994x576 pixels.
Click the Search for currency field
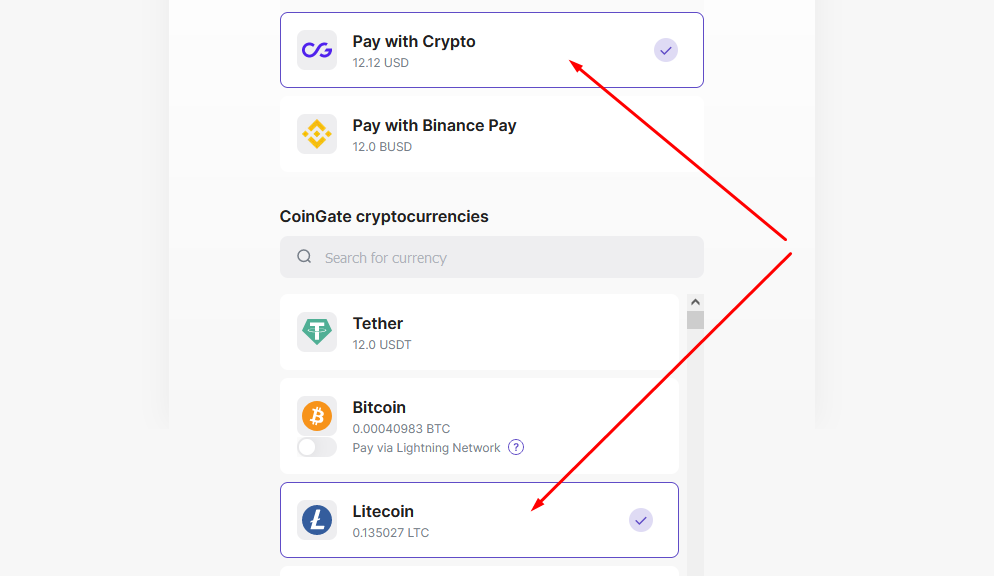click(500, 257)
